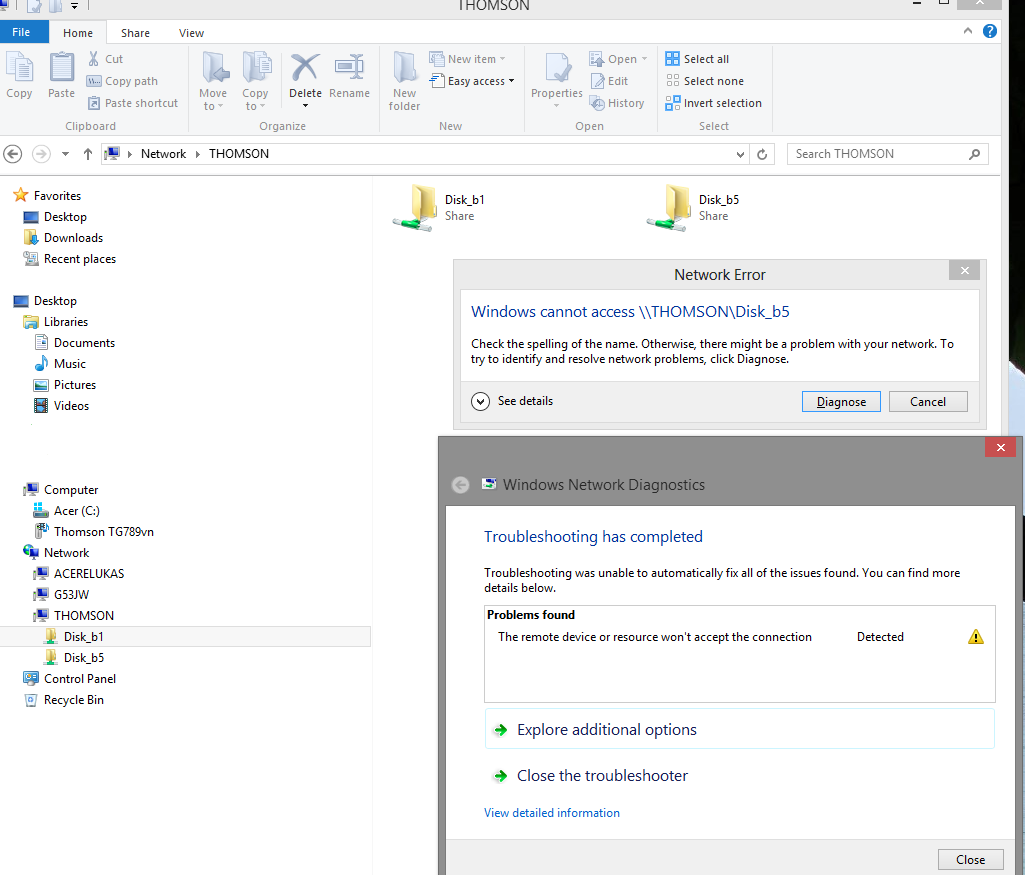
Task: Click the Copy ribbon icon
Action: 19,75
